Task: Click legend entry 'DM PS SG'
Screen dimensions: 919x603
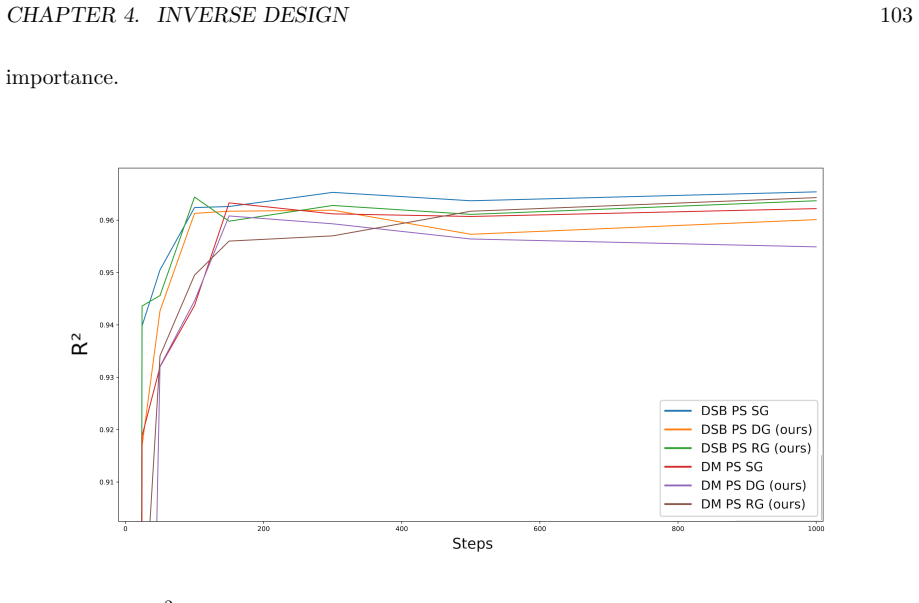Action: (x=731, y=467)
